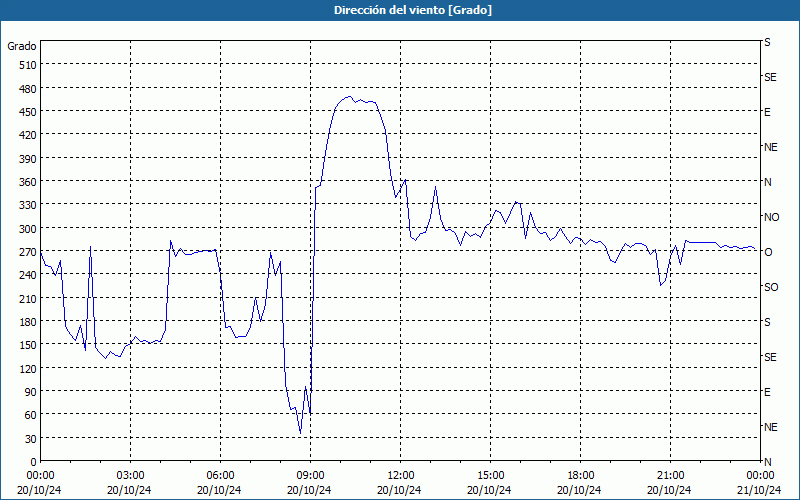Screen dimensions: 800x500
Task: Select the 20/10/24 date under 09:00
Action: 309,490
